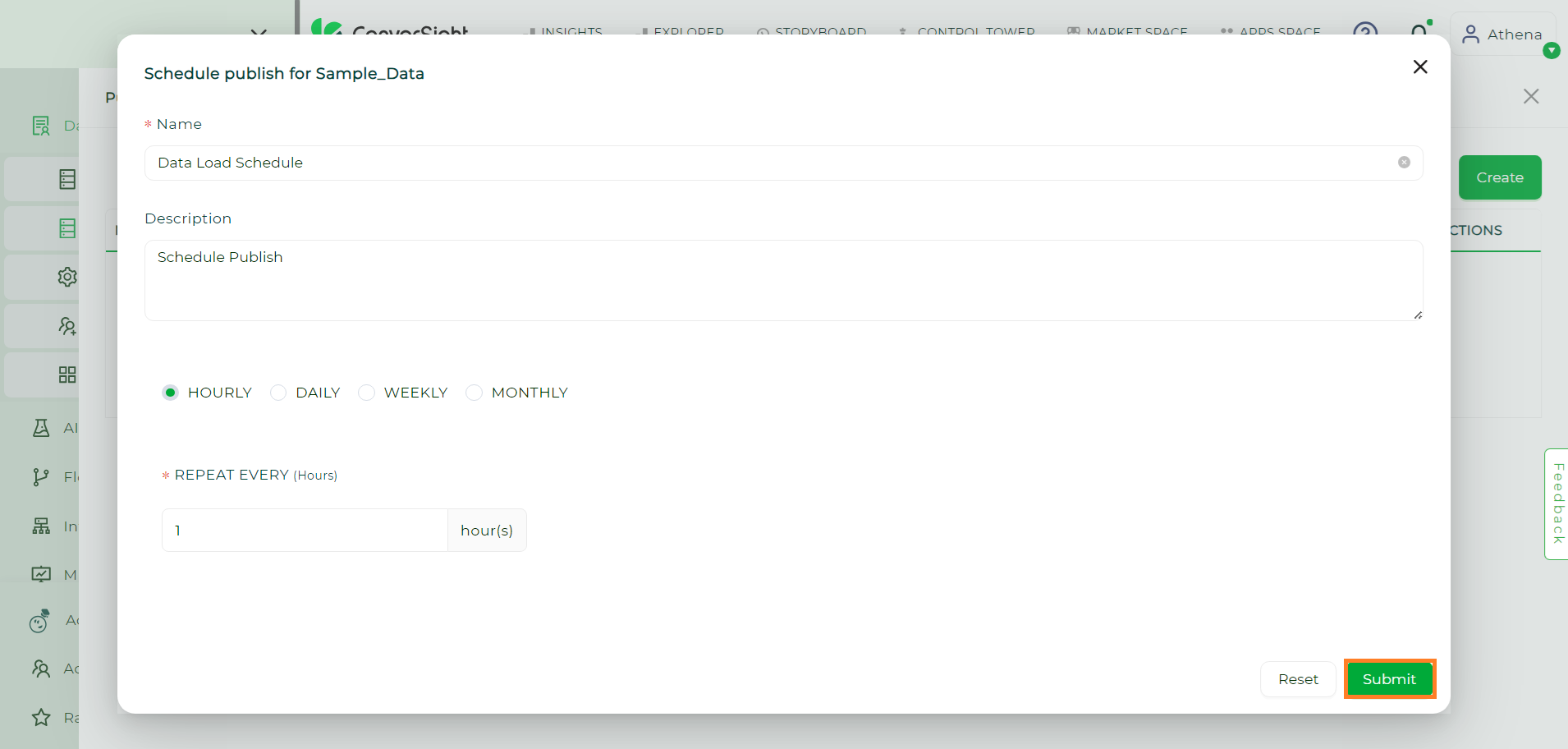This screenshot has width=1568, height=749.
Task: Click the chart monitor sidebar icon
Action: [x=41, y=574]
